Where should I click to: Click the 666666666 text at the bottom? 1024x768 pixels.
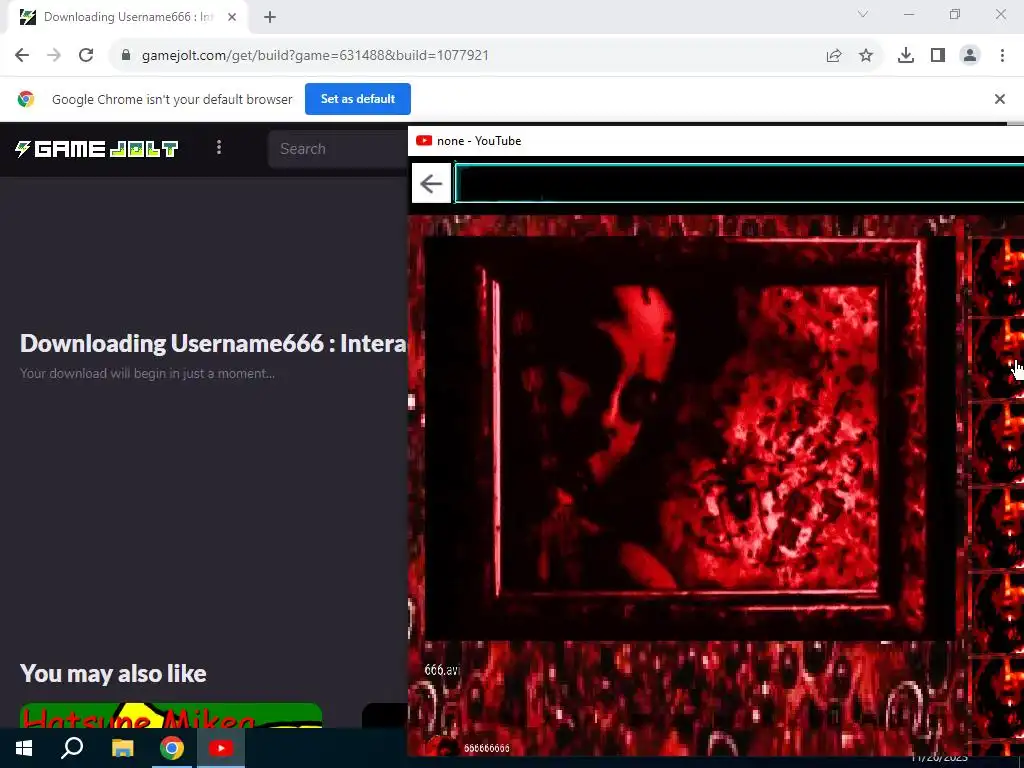point(487,748)
